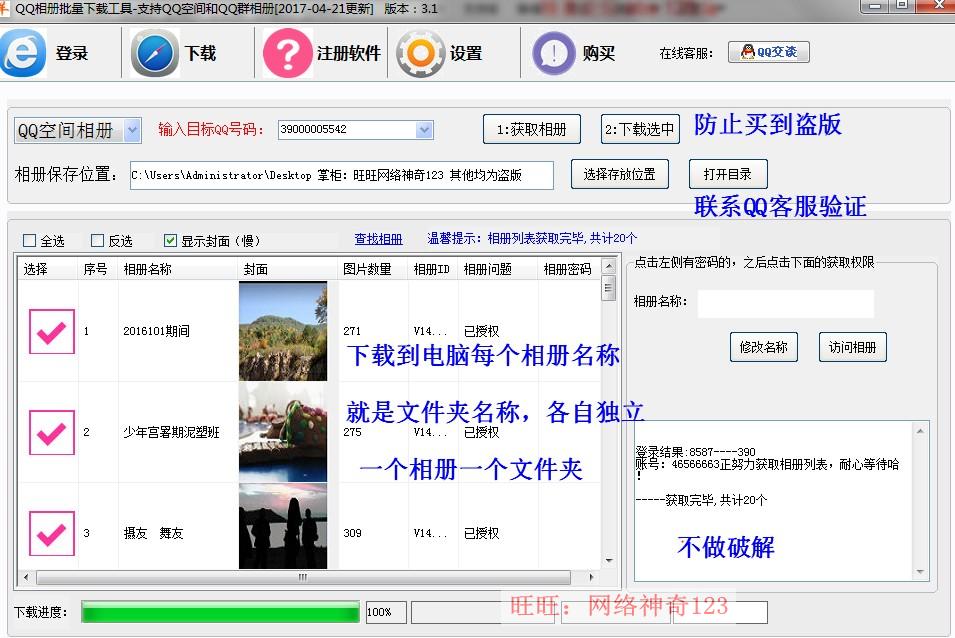
Task: Click the 相册ID column header
Action: click(433, 269)
